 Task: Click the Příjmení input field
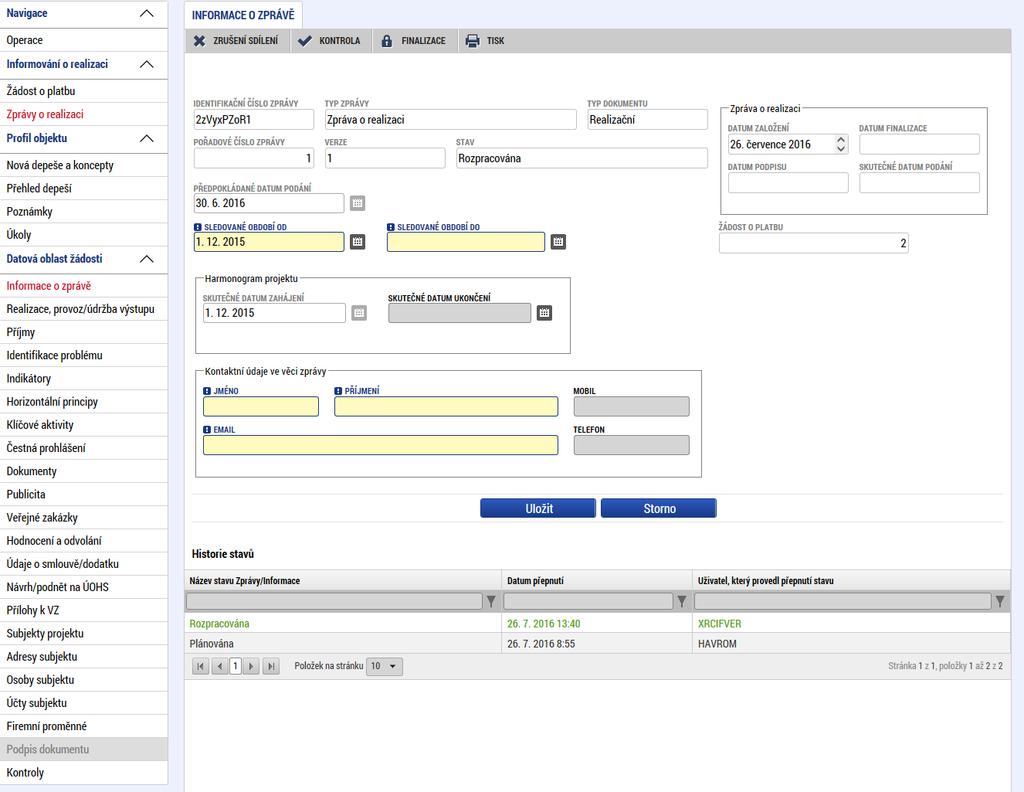pos(446,406)
